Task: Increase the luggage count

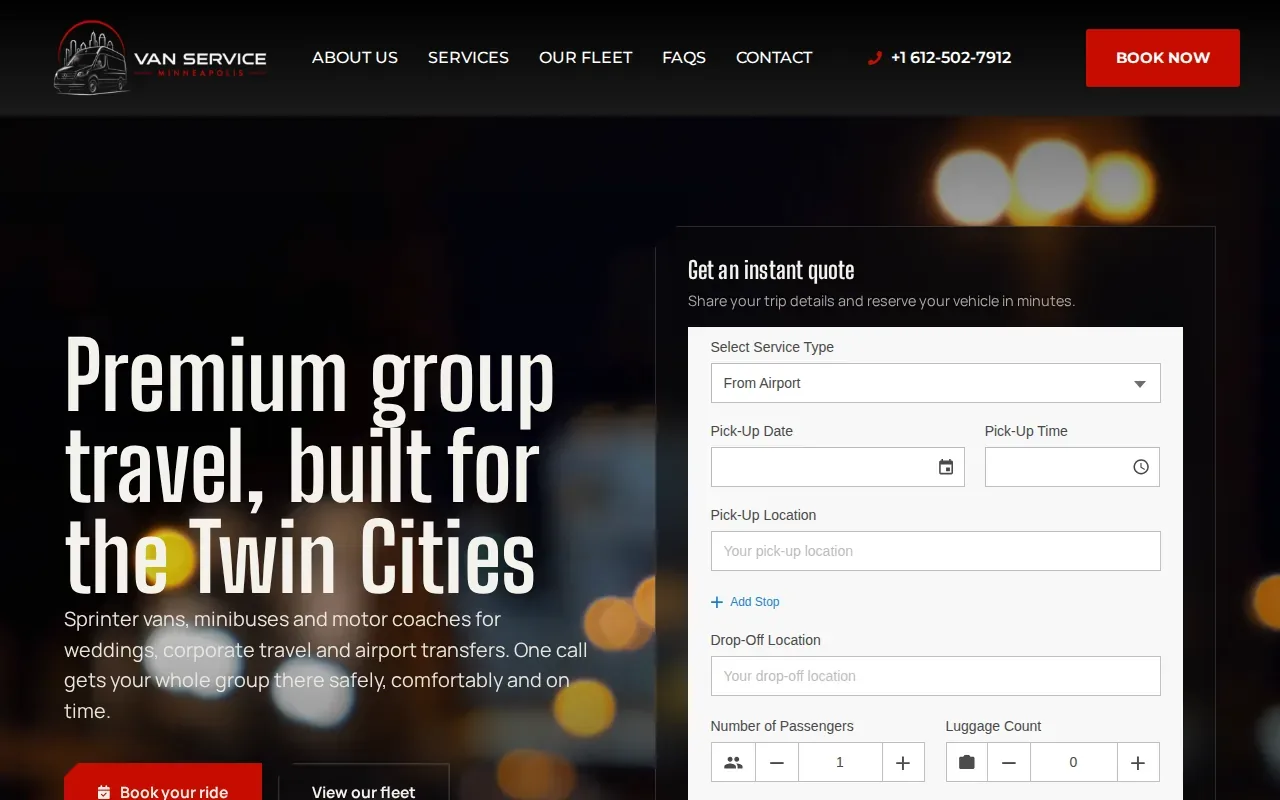Action: (1138, 762)
